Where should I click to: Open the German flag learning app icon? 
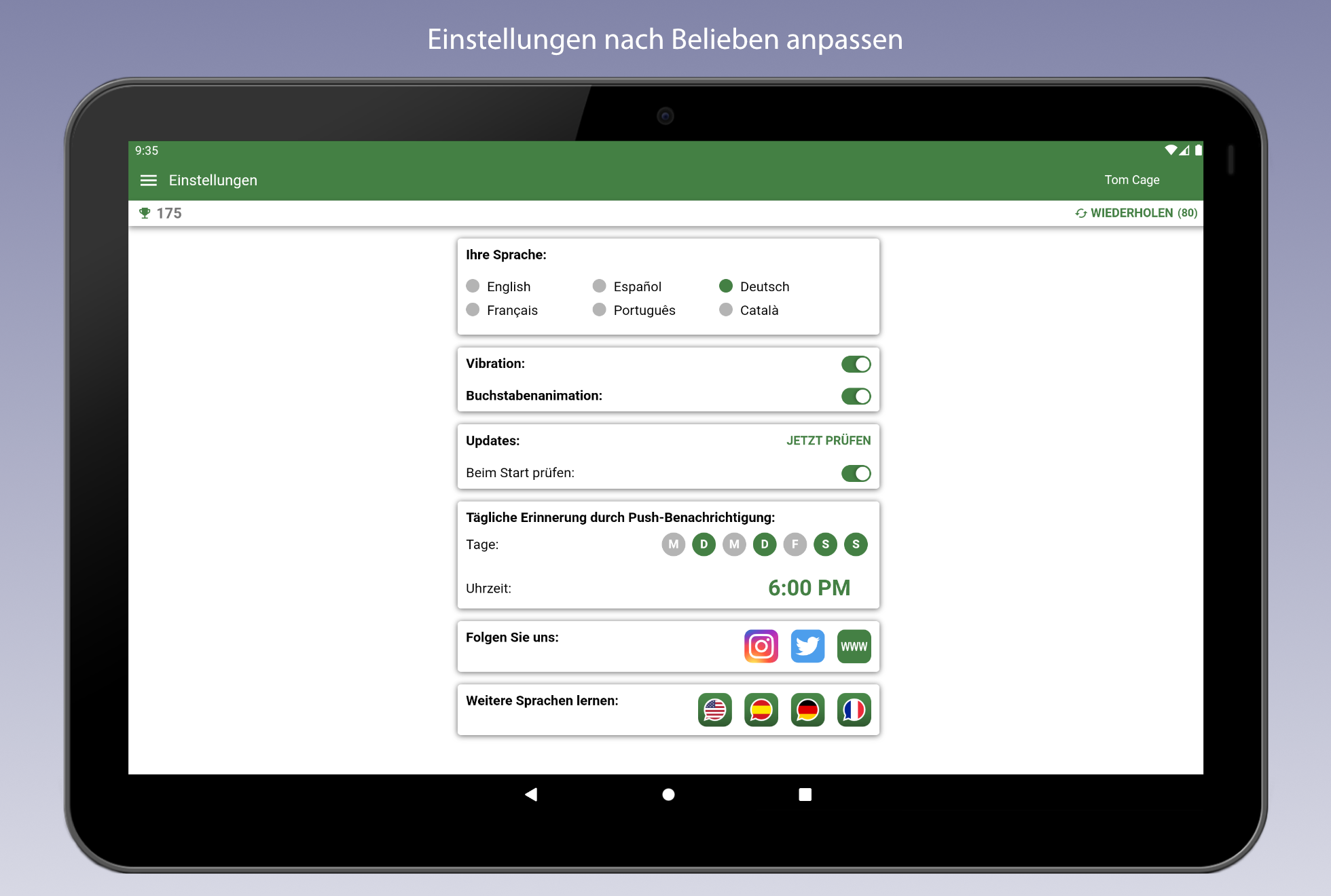807,710
